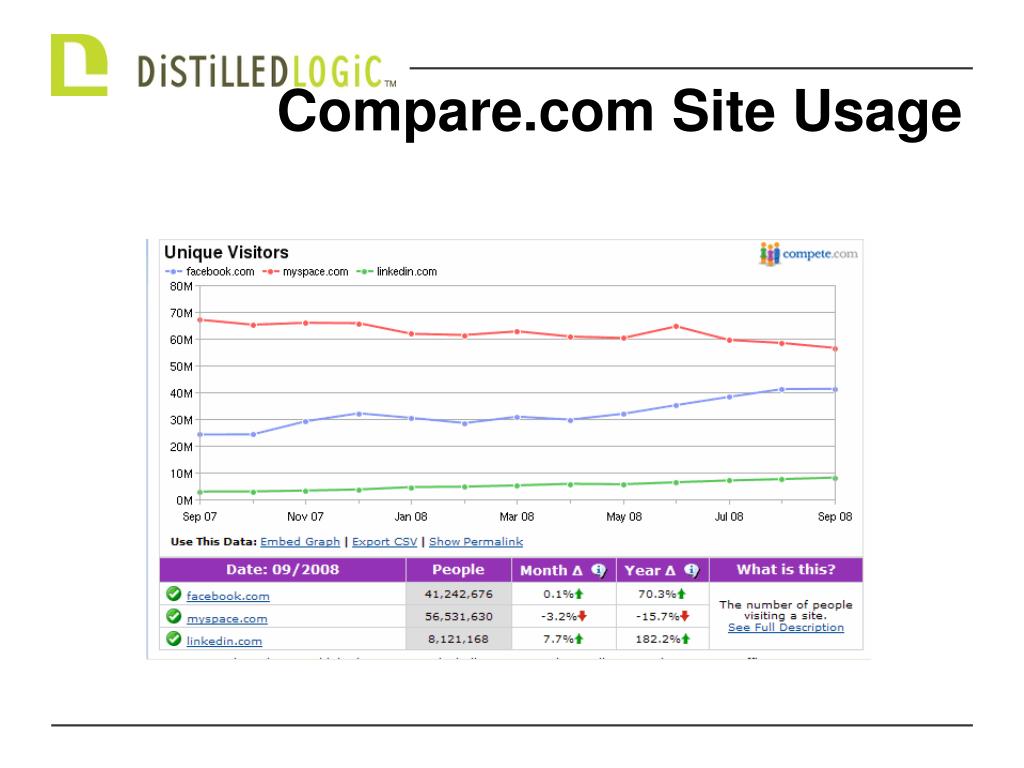This screenshot has height=768, width=1024.
Task: Toggle the green check beside myspace.com
Action: tap(174, 616)
